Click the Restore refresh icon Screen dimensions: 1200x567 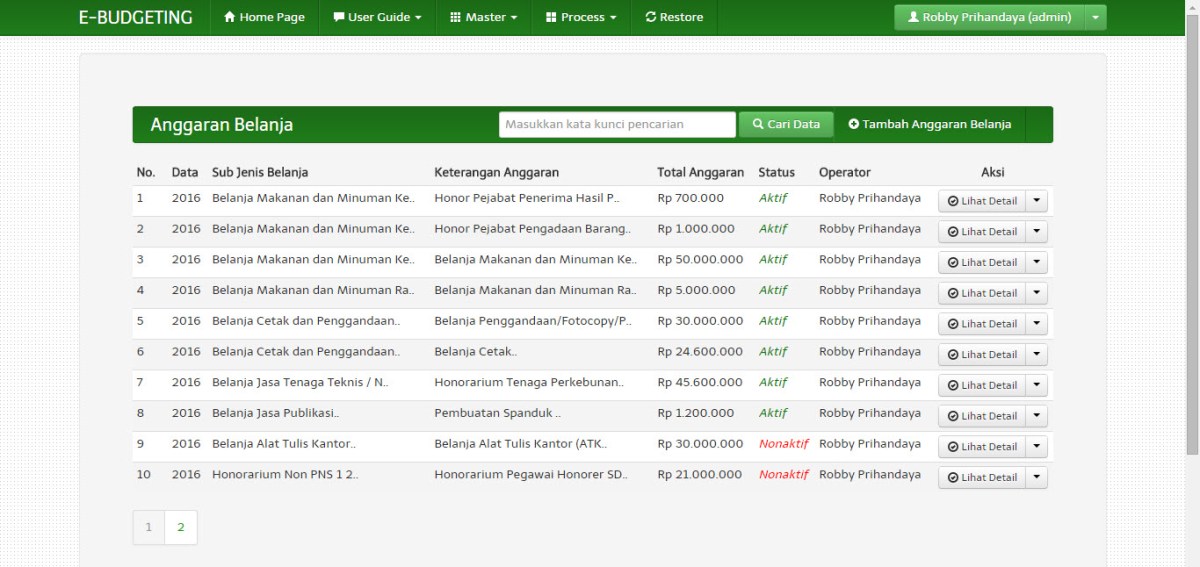click(651, 17)
